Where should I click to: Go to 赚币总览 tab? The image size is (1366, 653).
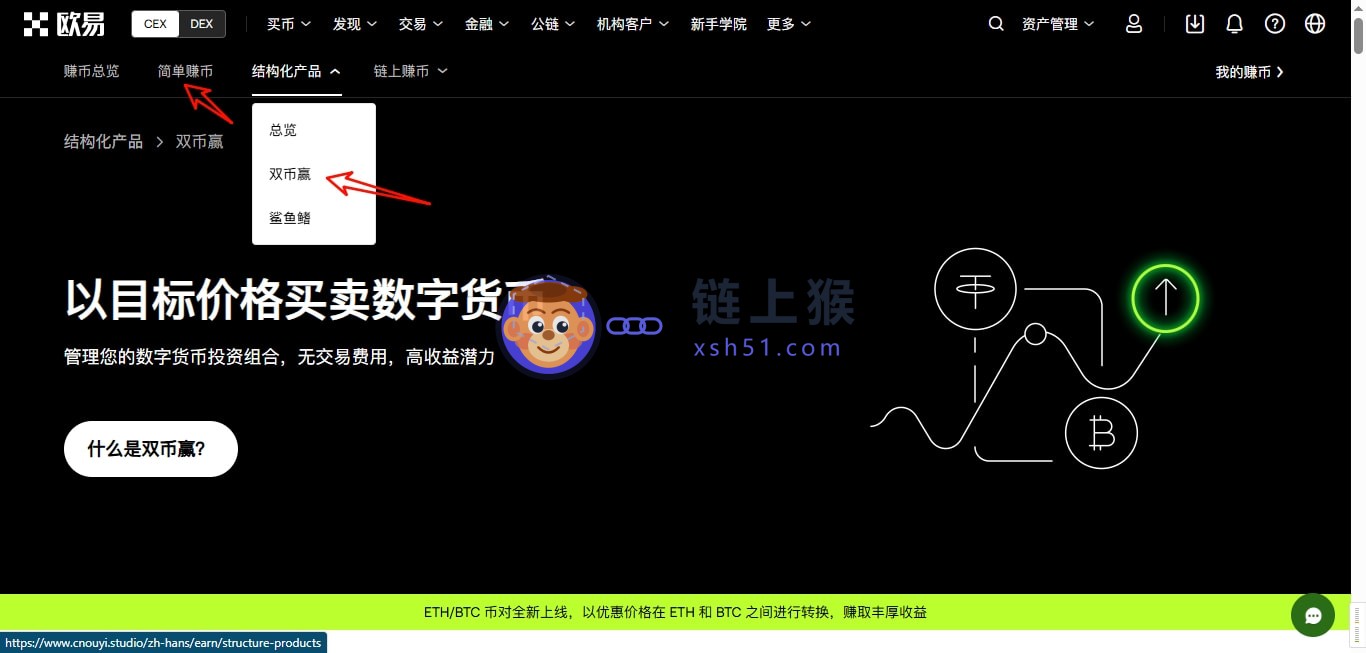pyautogui.click(x=92, y=71)
